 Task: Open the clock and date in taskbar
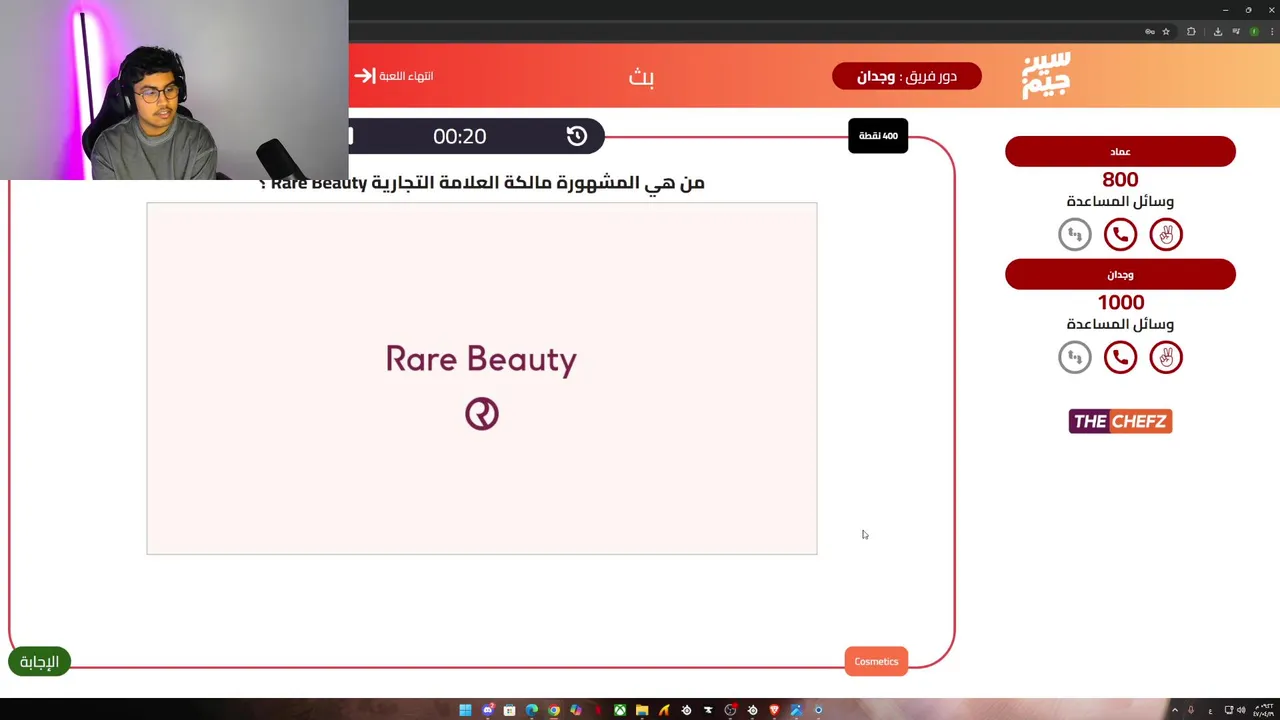pos(1264,710)
